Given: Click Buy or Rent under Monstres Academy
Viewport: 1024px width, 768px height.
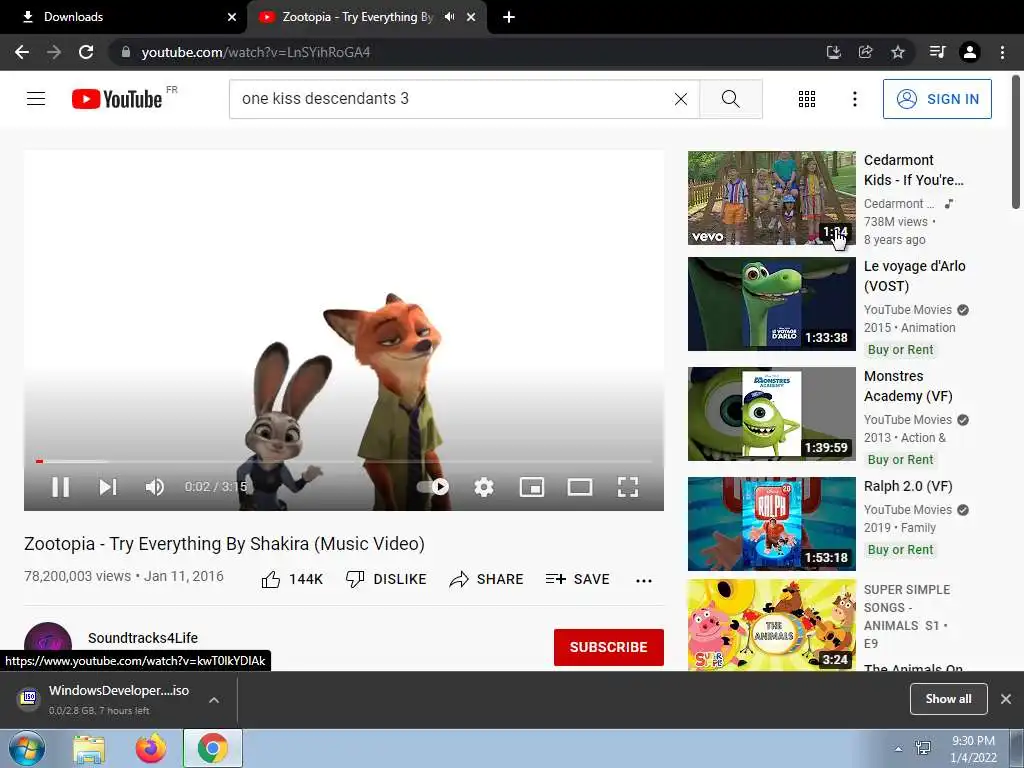Looking at the screenshot, I should (x=901, y=460).
